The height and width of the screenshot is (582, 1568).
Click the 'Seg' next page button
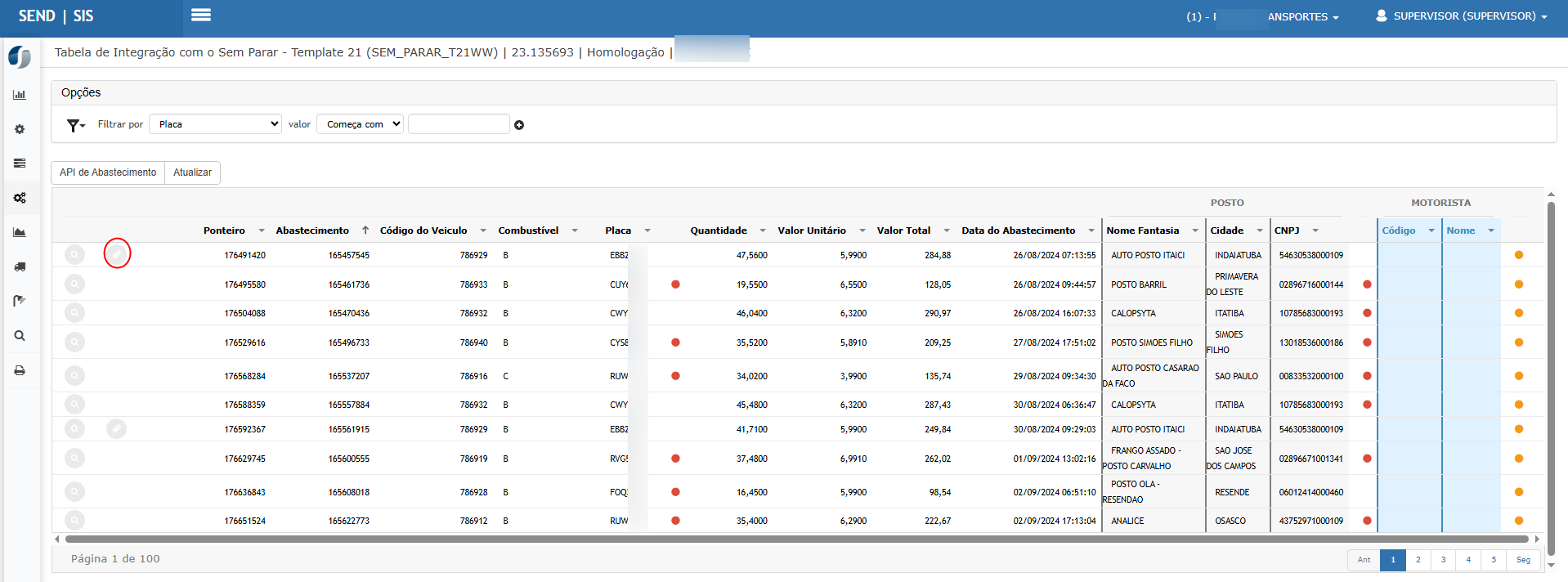coord(1523,560)
